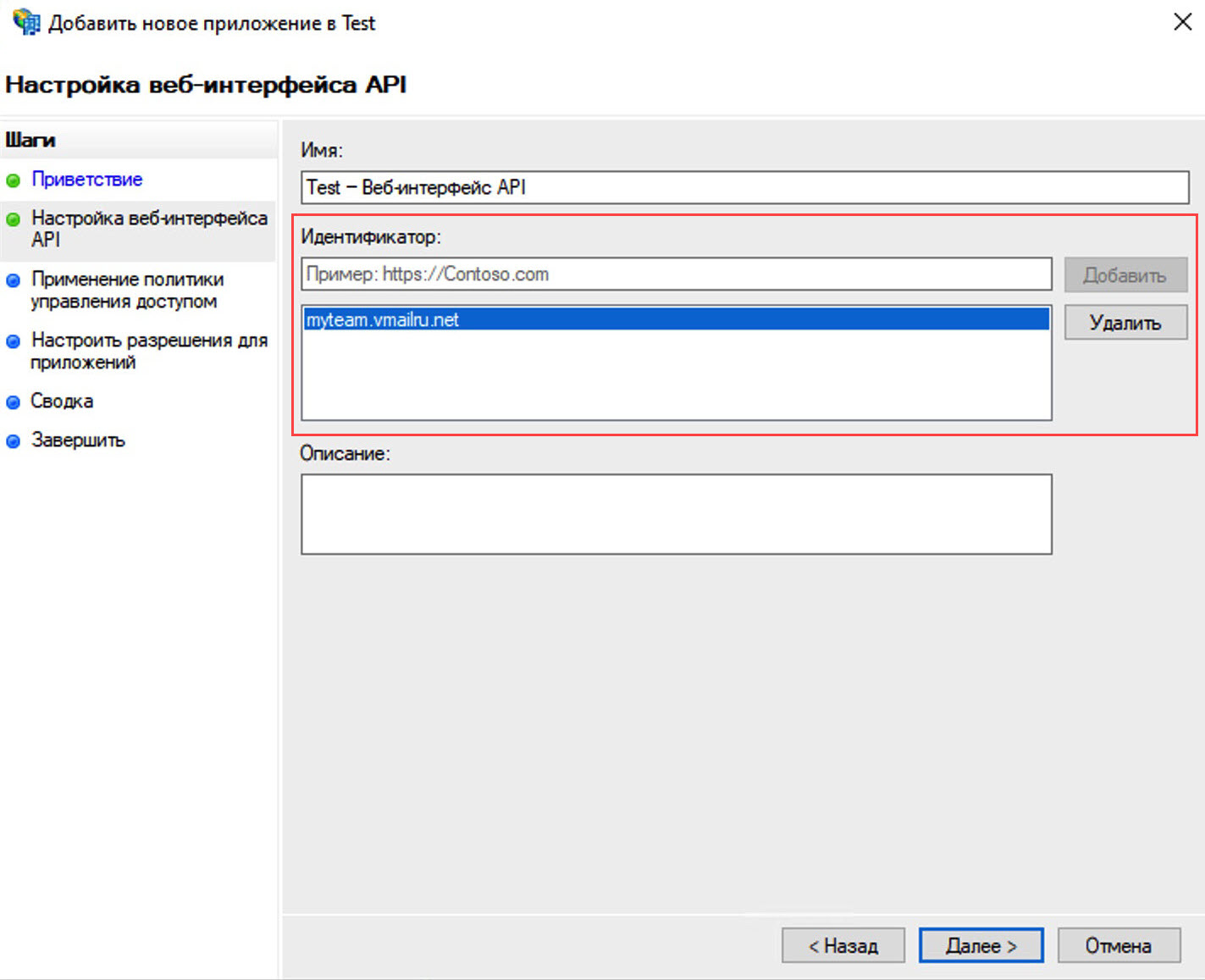This screenshot has height=980, width=1205.
Task: Select Применение политики управления доступом step label
Action: 127,290
